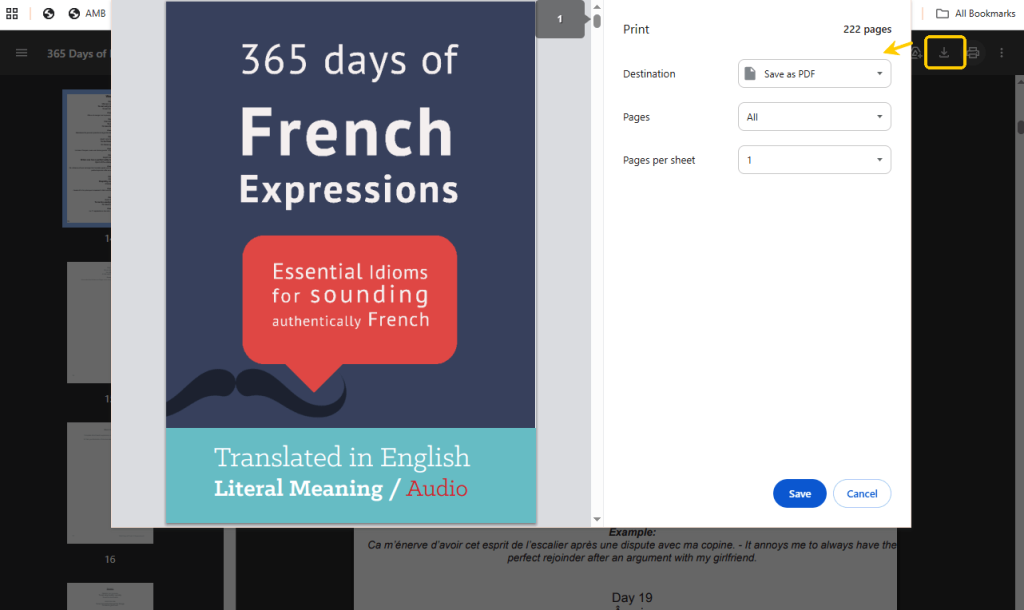Select page 16 thumbnail in sidebar
This screenshot has width=1024, height=610.
110,483
